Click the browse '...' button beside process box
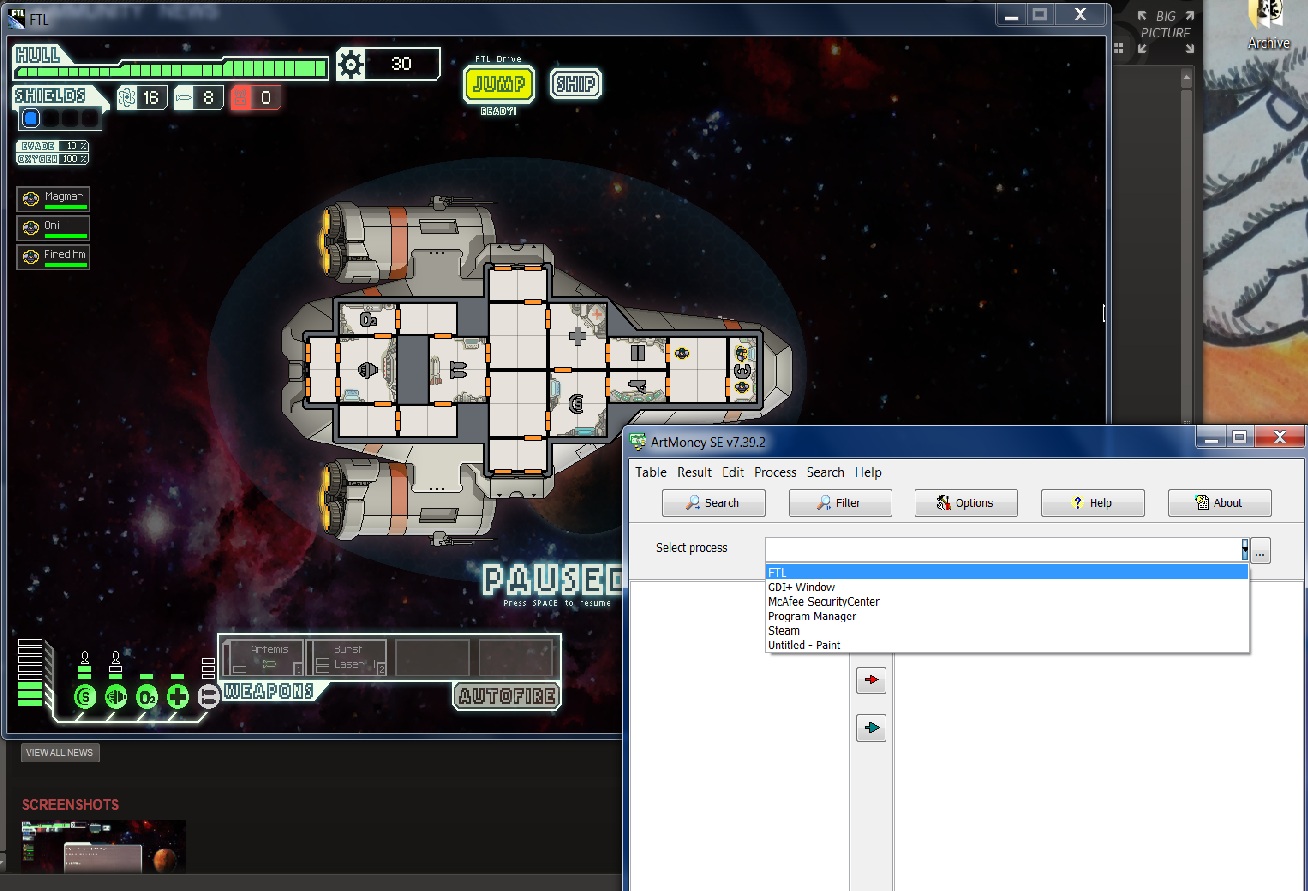Viewport: 1308px width, 891px height. (1260, 550)
